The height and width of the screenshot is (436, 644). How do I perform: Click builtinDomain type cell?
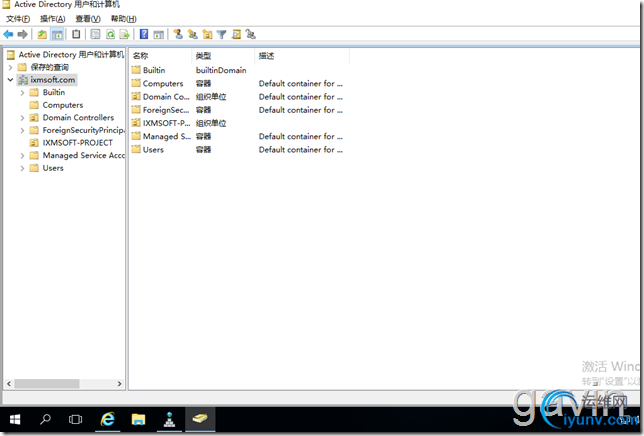(x=221, y=70)
